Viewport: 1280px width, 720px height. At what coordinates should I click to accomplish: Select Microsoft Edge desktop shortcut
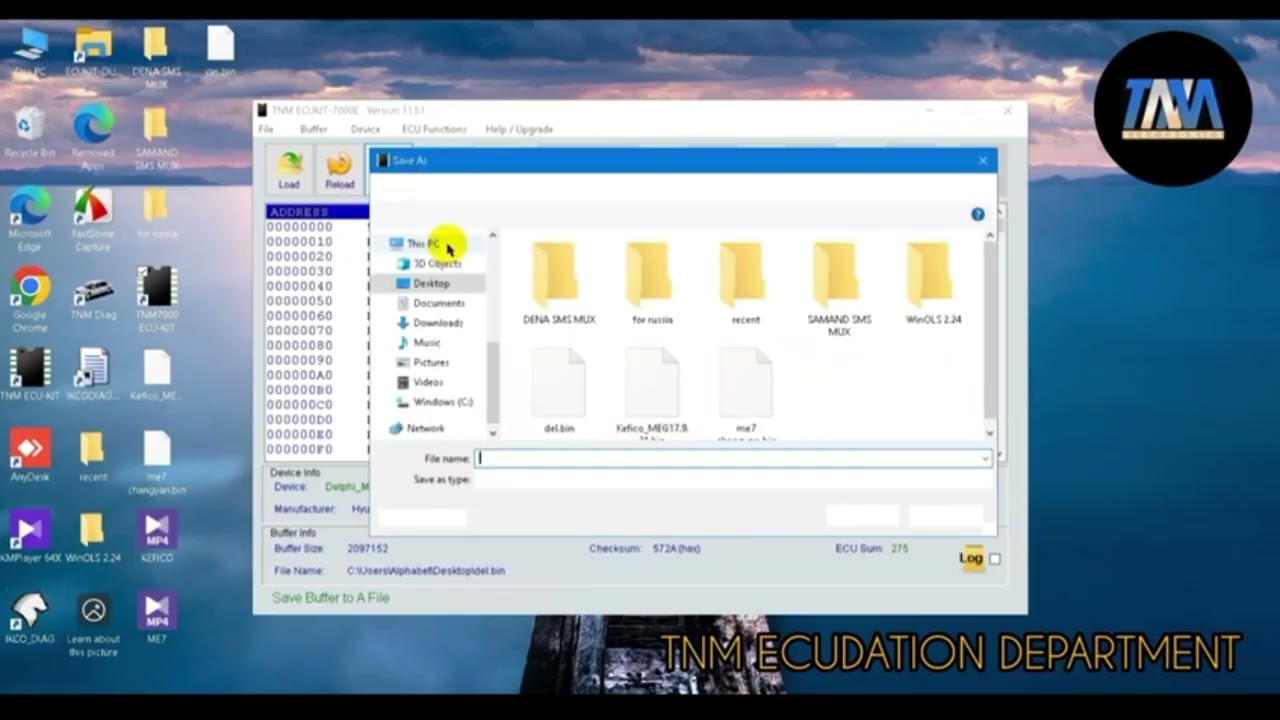30,218
